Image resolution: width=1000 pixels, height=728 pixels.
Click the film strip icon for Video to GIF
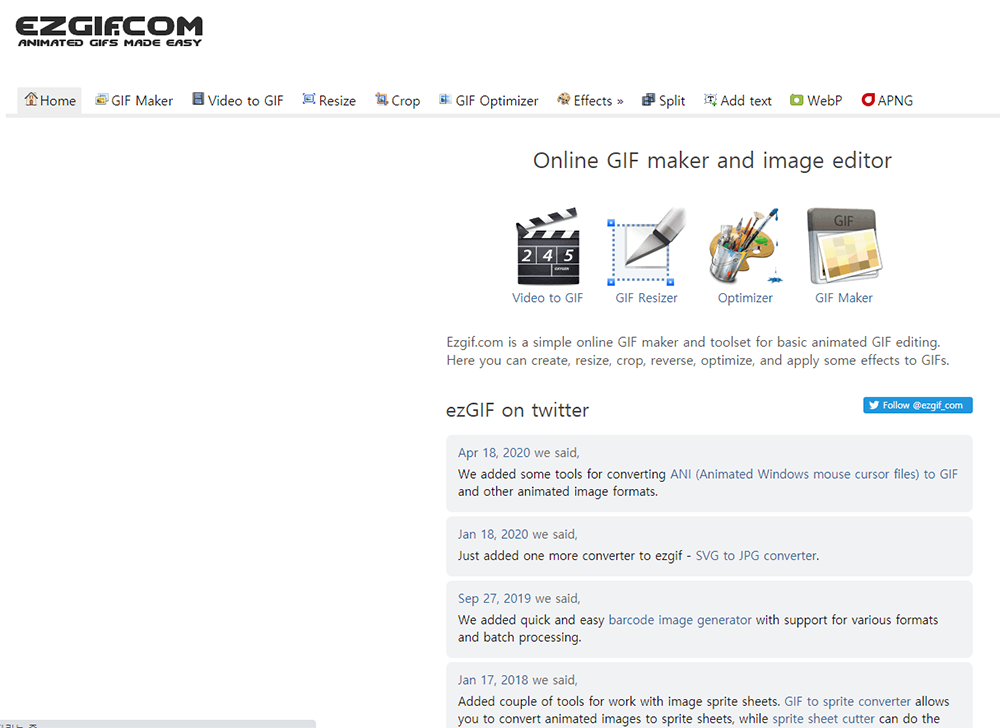[198, 99]
